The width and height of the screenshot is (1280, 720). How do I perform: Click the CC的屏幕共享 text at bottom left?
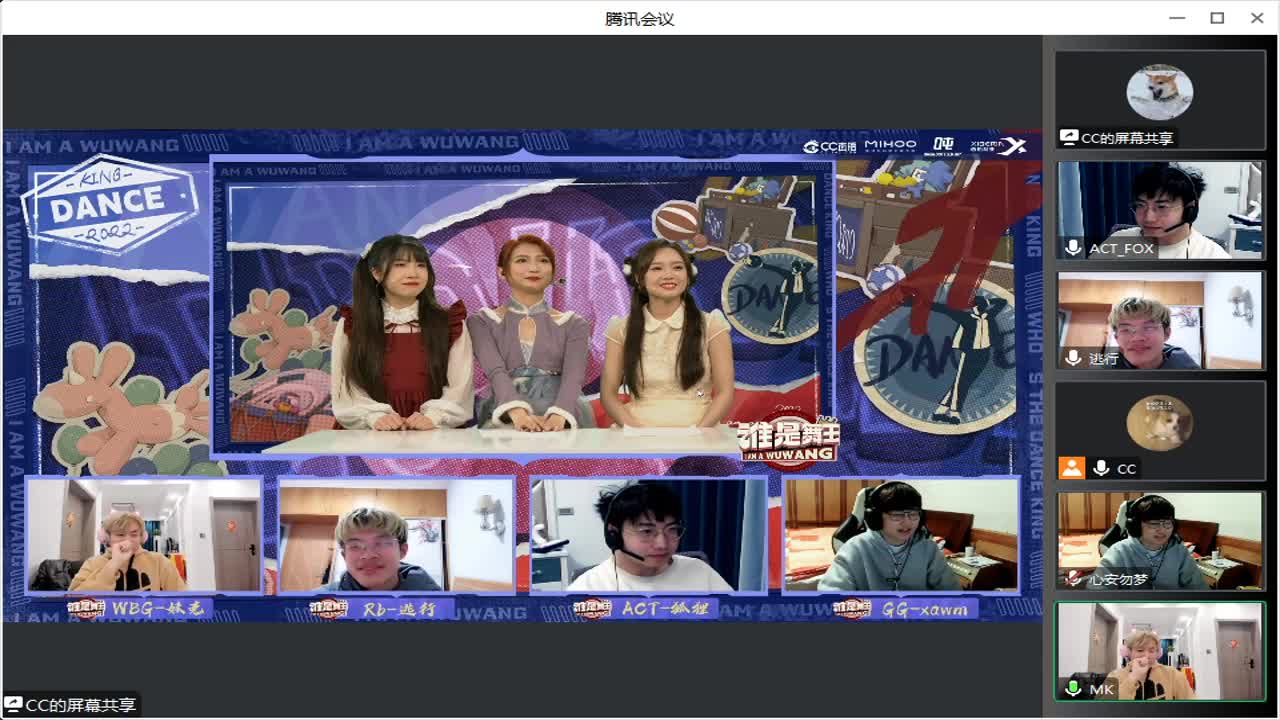click(x=80, y=705)
